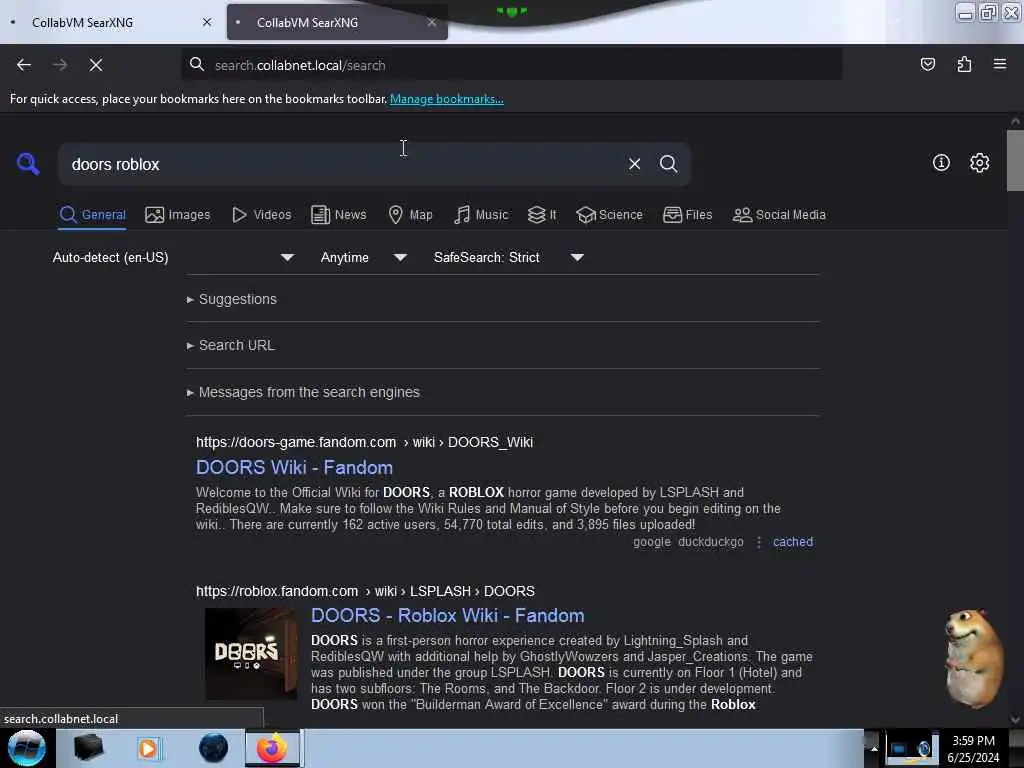This screenshot has height=768, width=1024.
Task: Submit search with magnifier button
Action: click(x=668, y=164)
